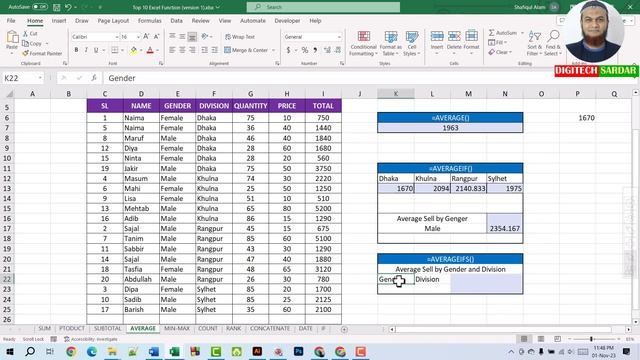The image size is (640, 360).
Task: Click the AutoSum sigma icon
Action: click(x=491, y=33)
